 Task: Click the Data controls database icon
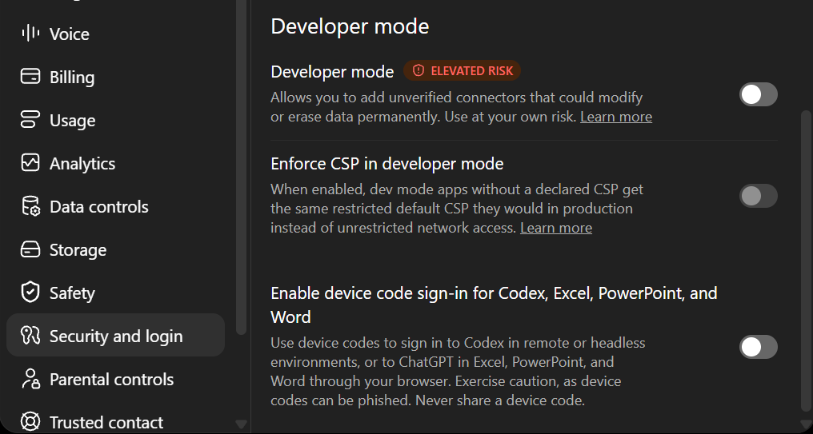(30, 206)
